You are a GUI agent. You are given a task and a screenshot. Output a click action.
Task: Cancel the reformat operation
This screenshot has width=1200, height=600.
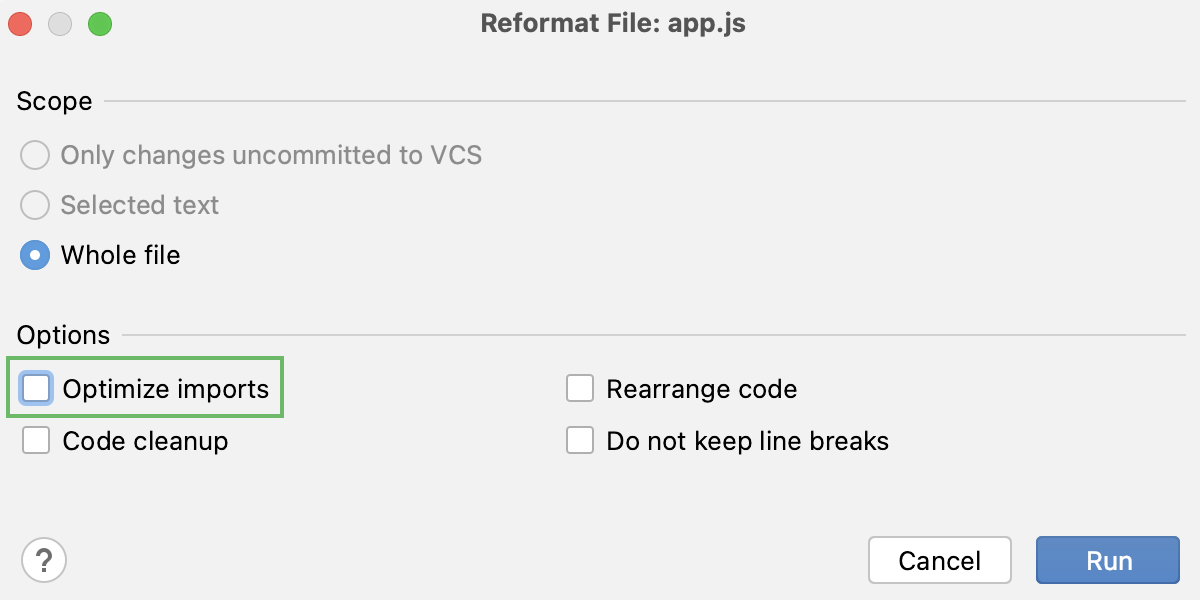939,560
